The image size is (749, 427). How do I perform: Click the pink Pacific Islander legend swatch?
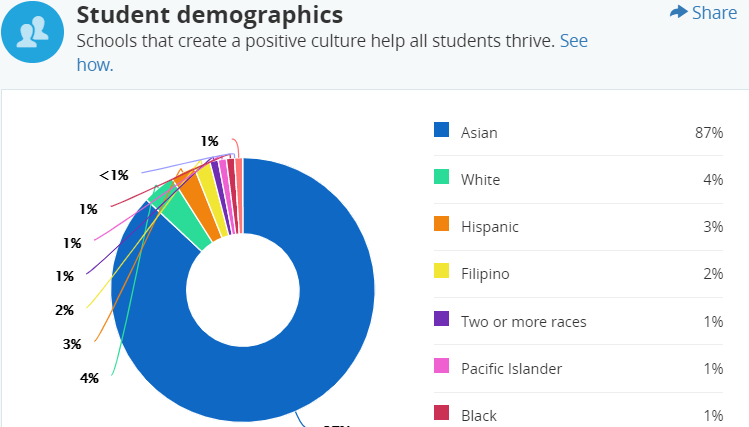(x=441, y=366)
